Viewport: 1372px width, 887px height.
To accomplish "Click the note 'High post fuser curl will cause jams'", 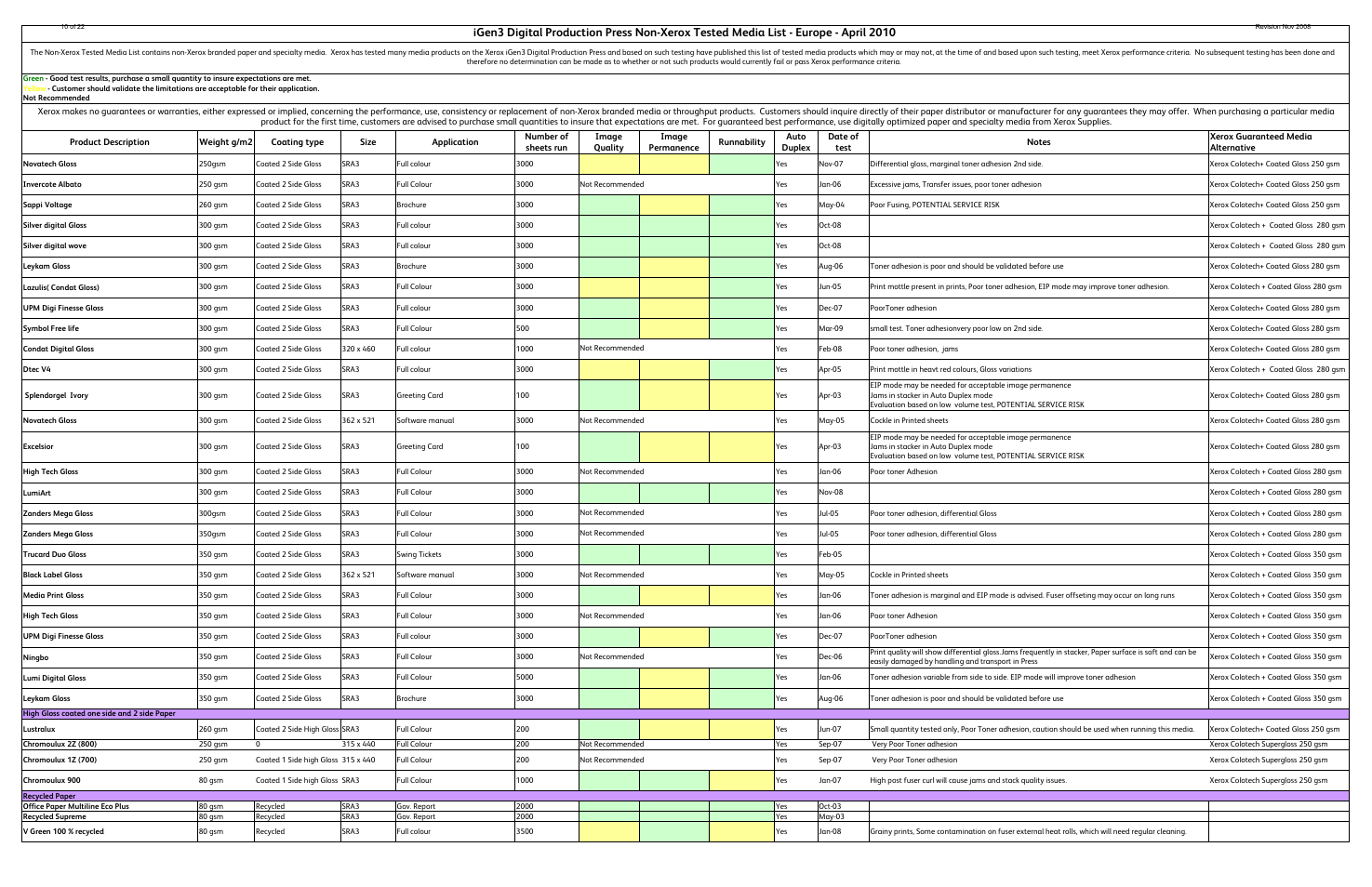I will (968, 780).
